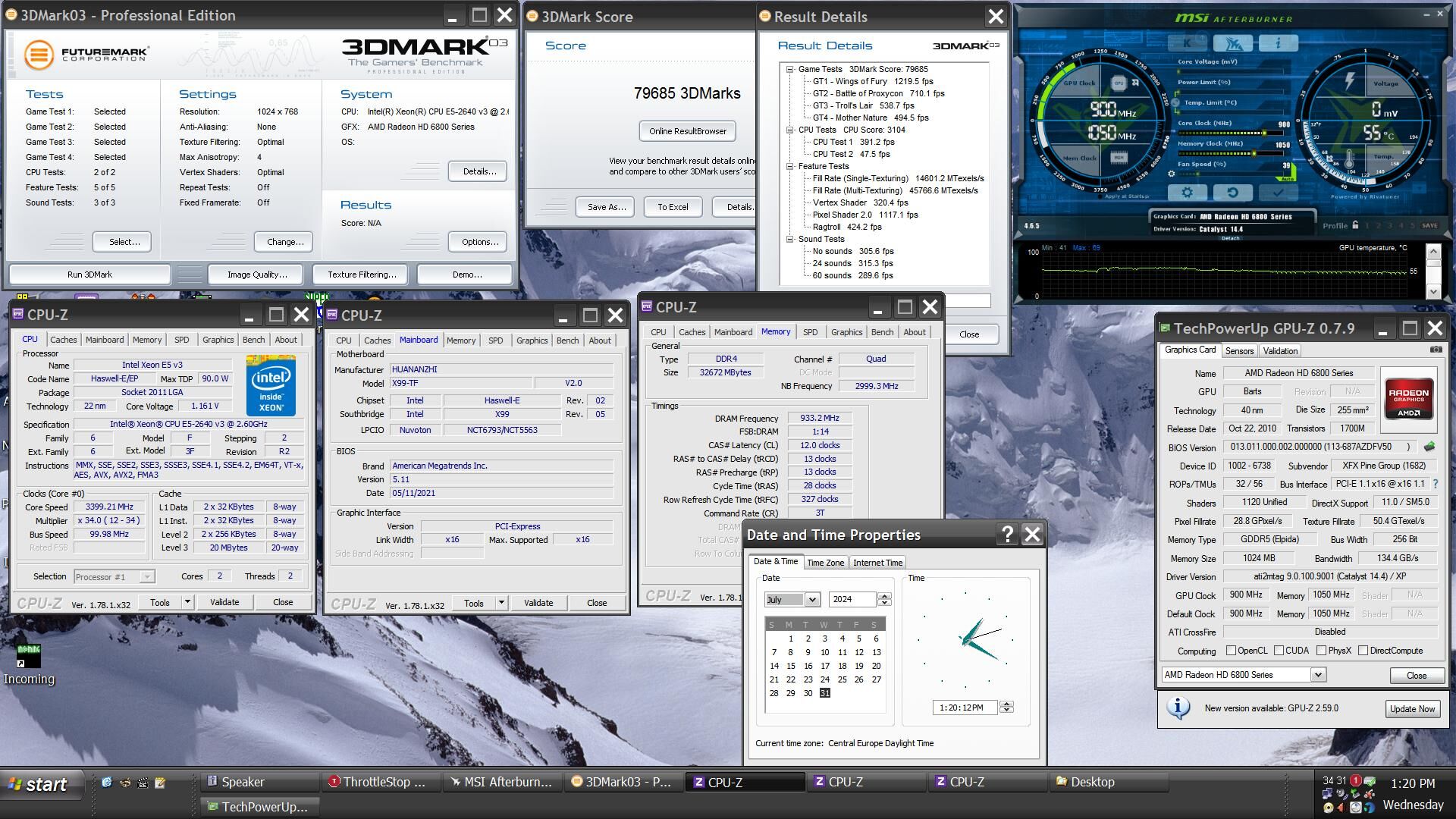Viewport: 1456px width, 819px height.
Task: Switch to Sensors tab in GPU-Z
Action: (1239, 350)
